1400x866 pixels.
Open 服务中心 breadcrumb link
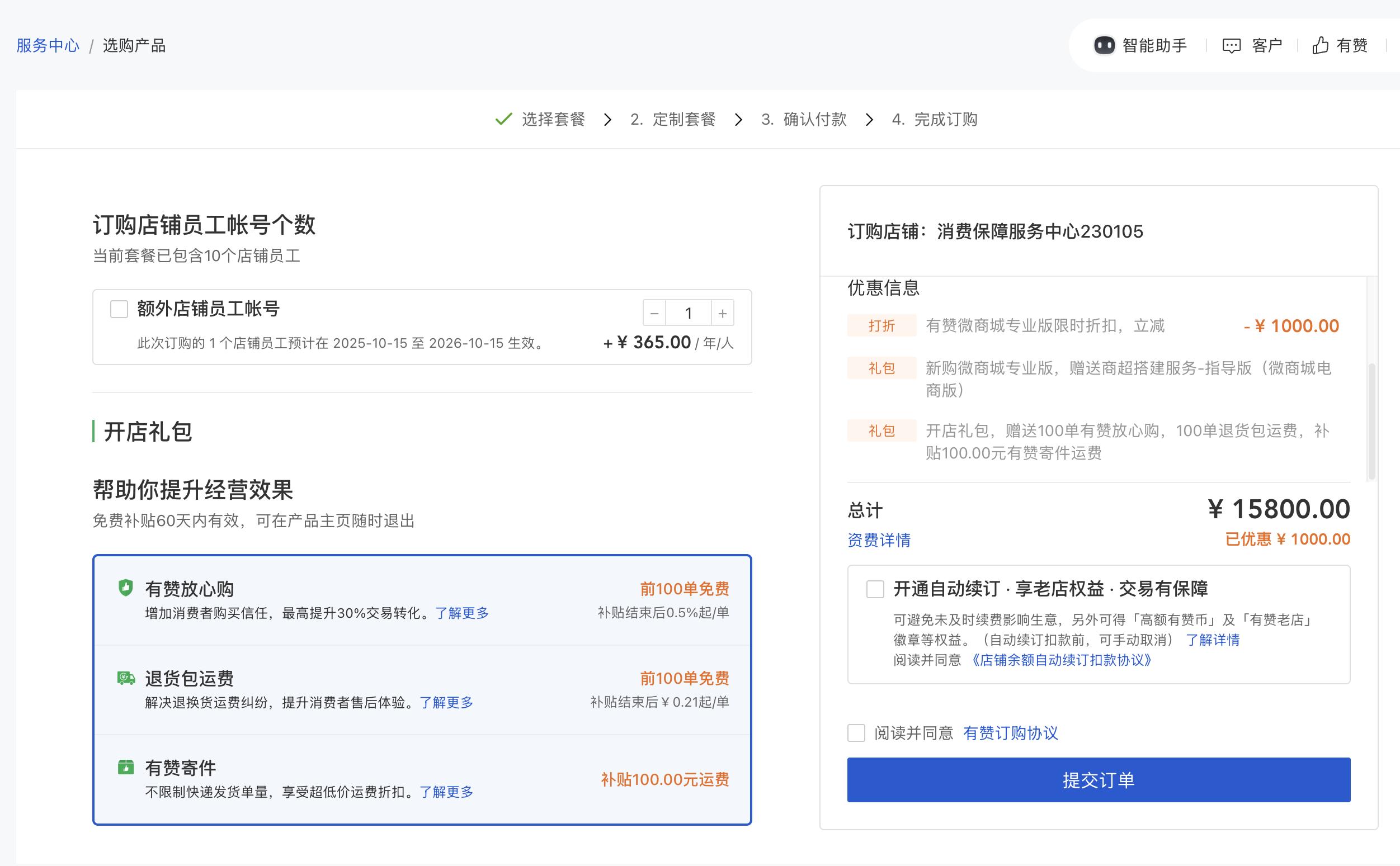point(48,46)
